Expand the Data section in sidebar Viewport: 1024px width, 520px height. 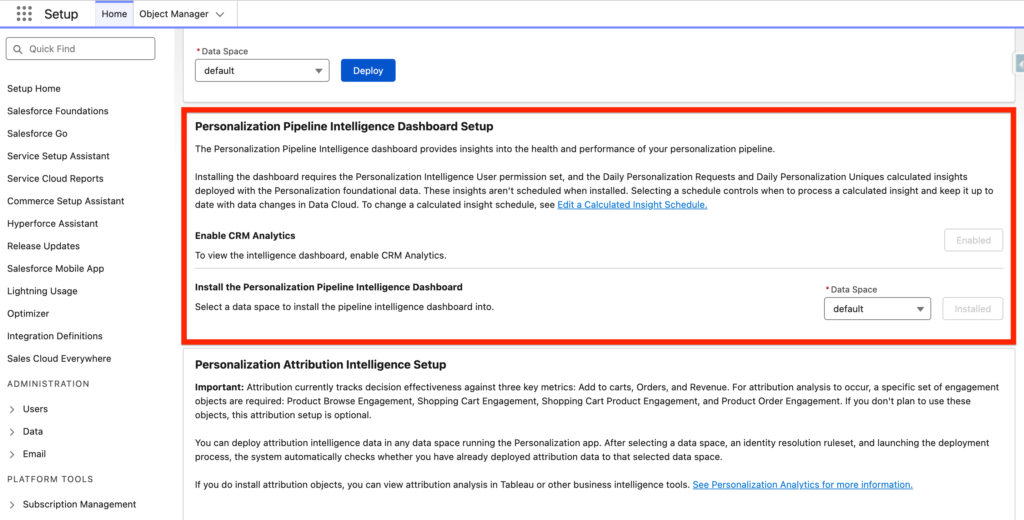[11, 431]
